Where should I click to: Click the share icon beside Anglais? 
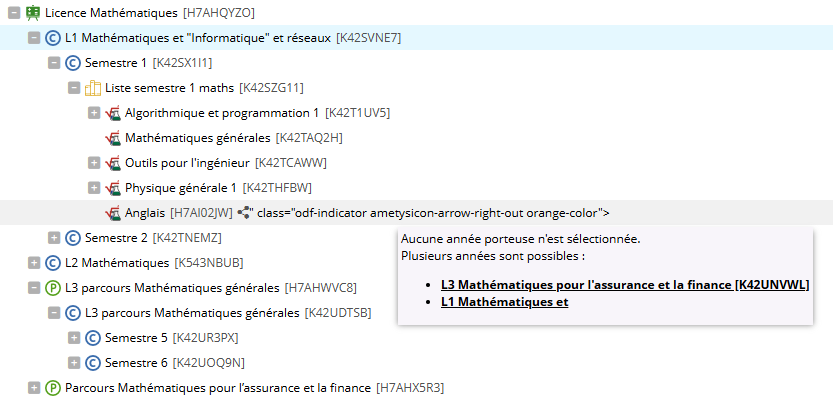(244, 212)
